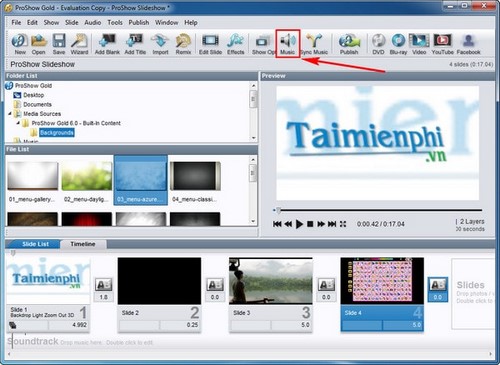Launch the Wizard toolbar icon
The width and height of the screenshot is (500, 365).
(79, 44)
